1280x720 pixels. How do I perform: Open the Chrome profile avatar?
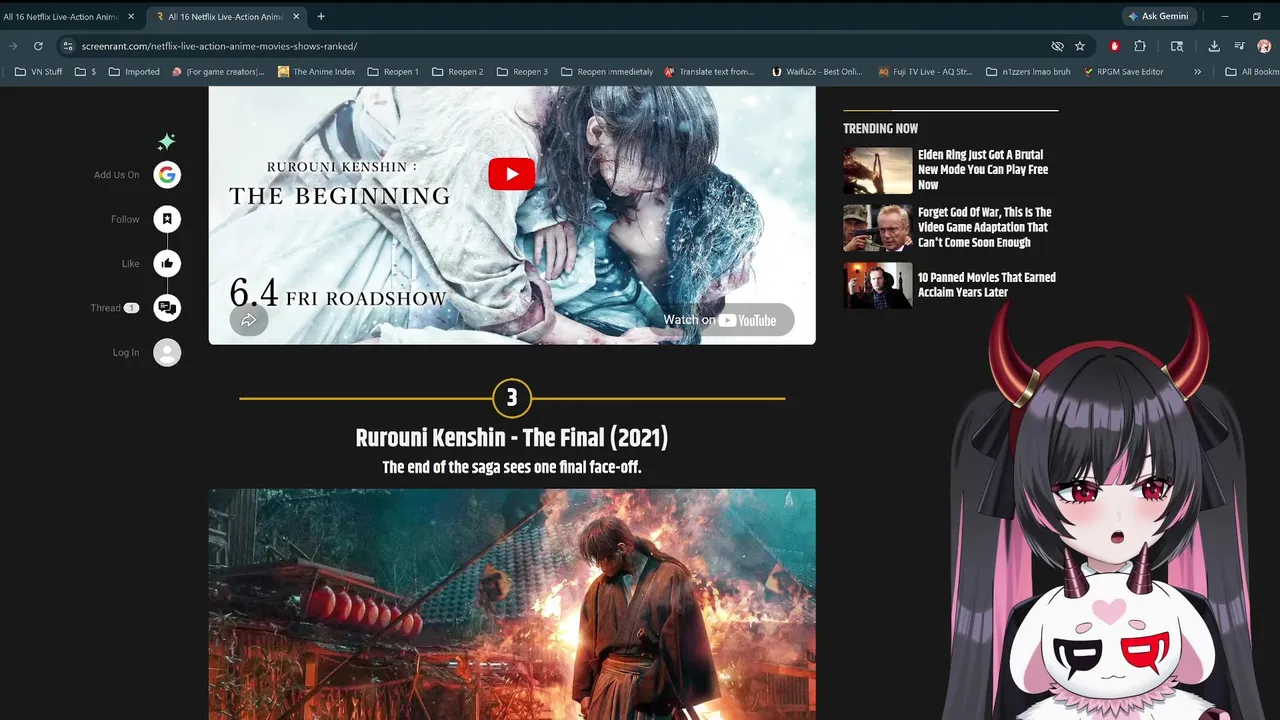pyautogui.click(x=1264, y=46)
